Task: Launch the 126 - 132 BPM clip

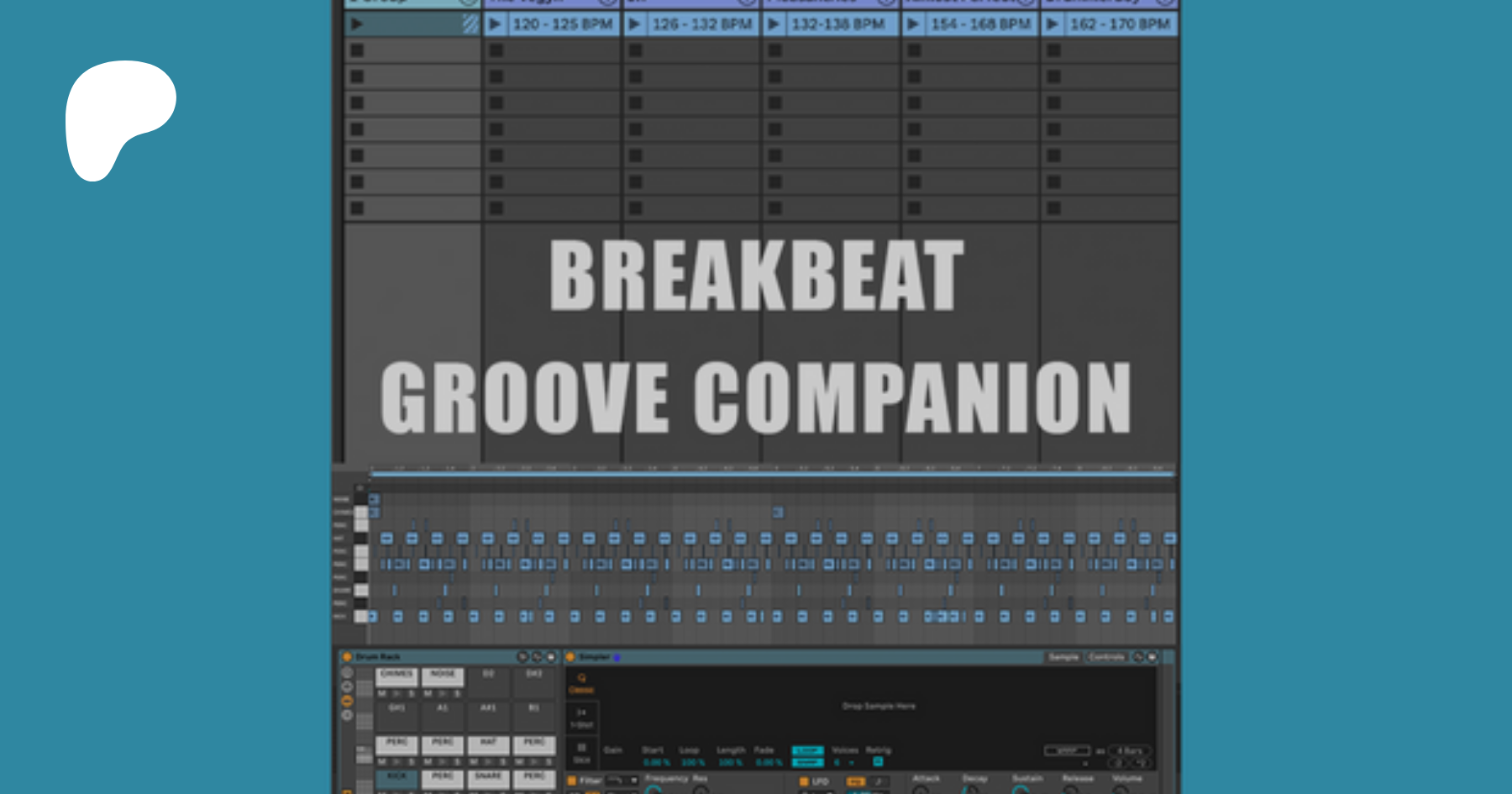Action: pos(635,24)
